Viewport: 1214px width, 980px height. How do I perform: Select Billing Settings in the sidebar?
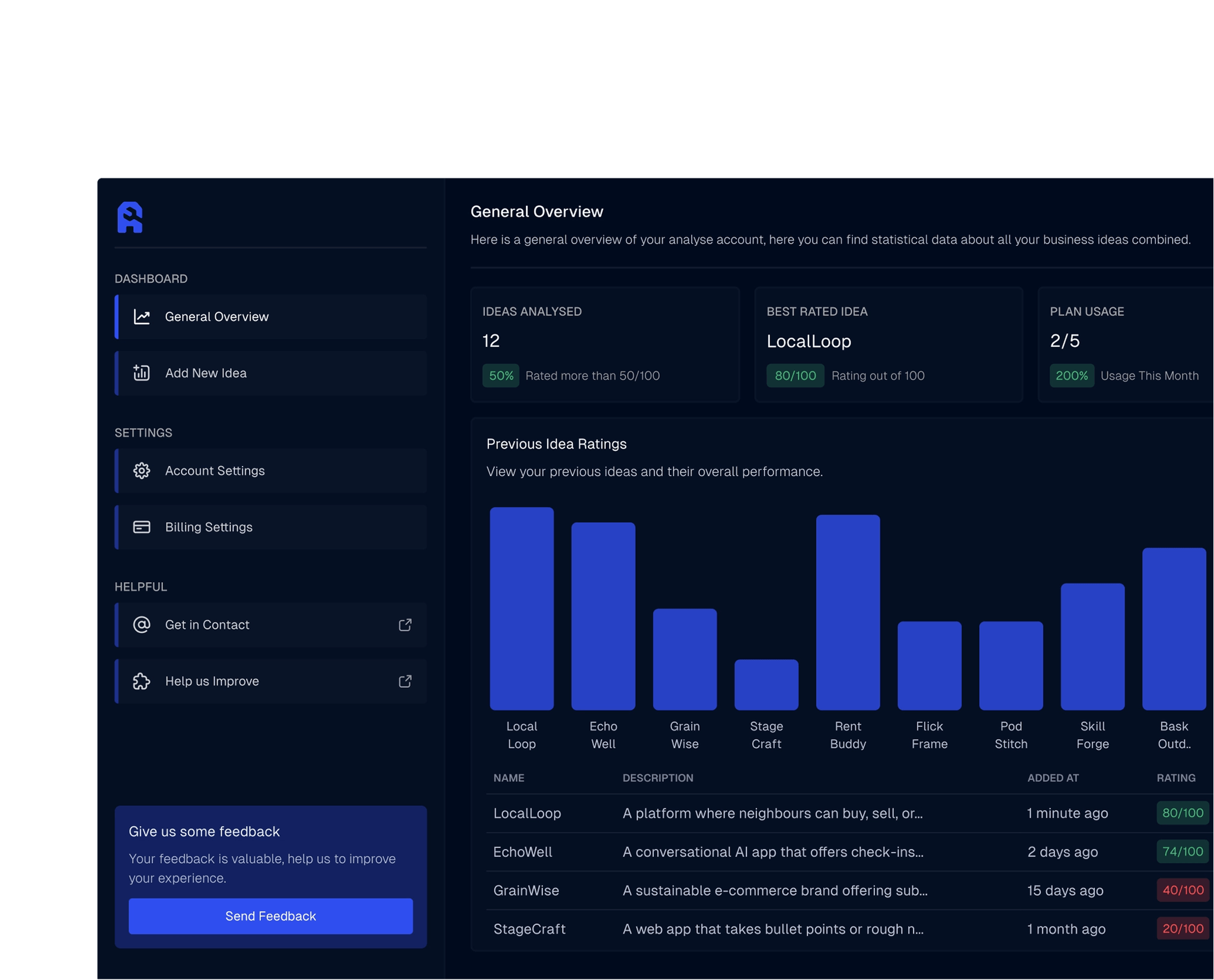209,526
